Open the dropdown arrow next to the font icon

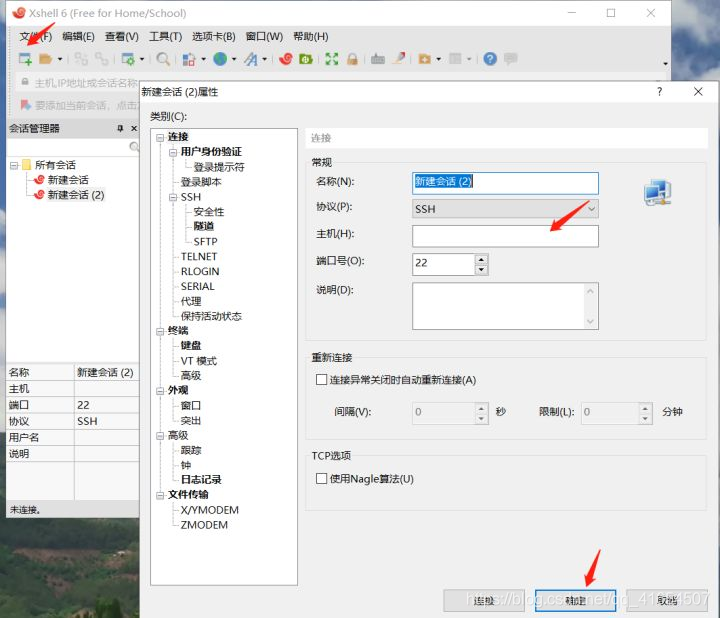[264, 59]
